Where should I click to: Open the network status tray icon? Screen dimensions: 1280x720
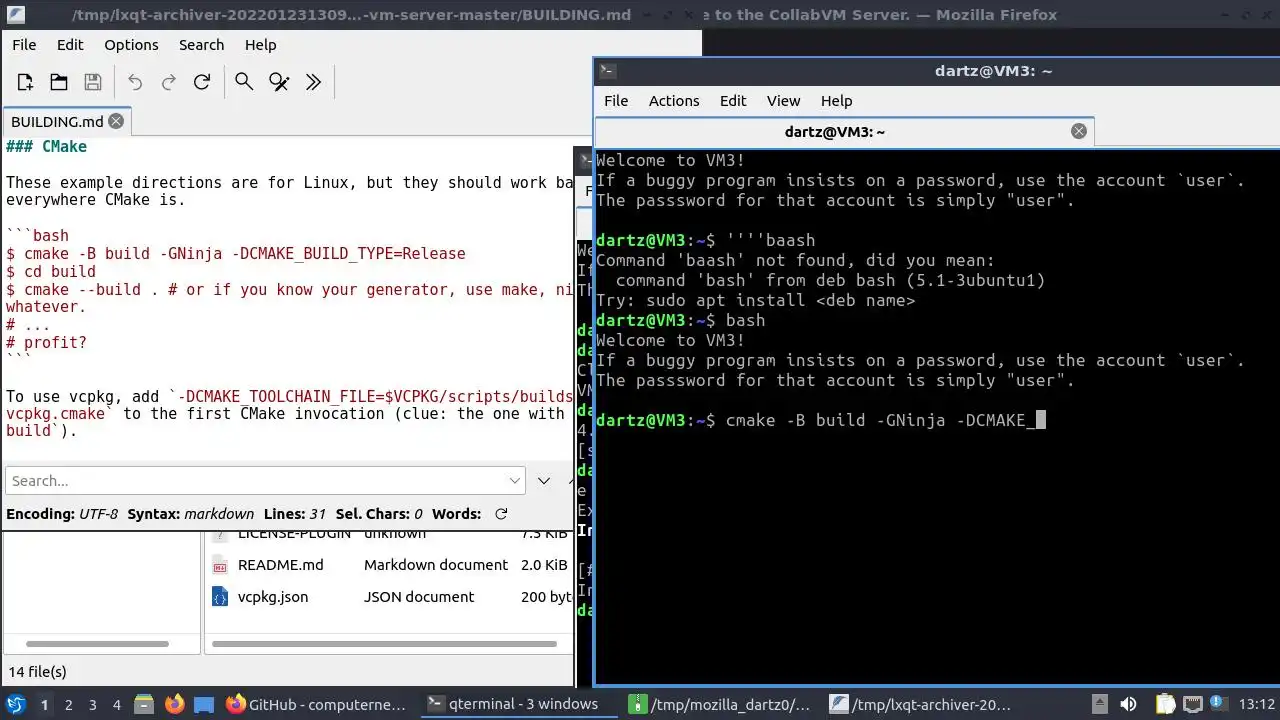[1192, 705]
